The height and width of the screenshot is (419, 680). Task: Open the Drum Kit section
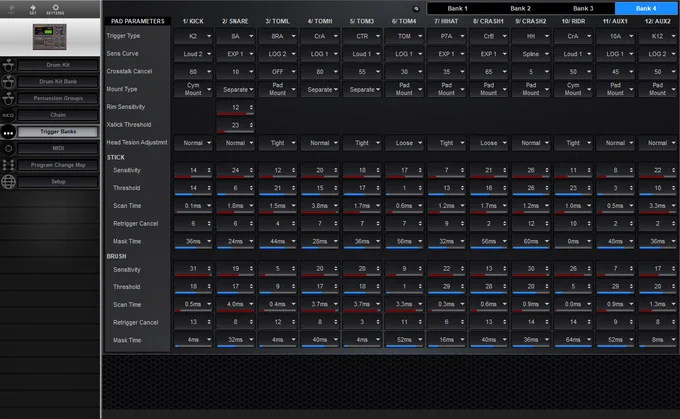click(58, 65)
